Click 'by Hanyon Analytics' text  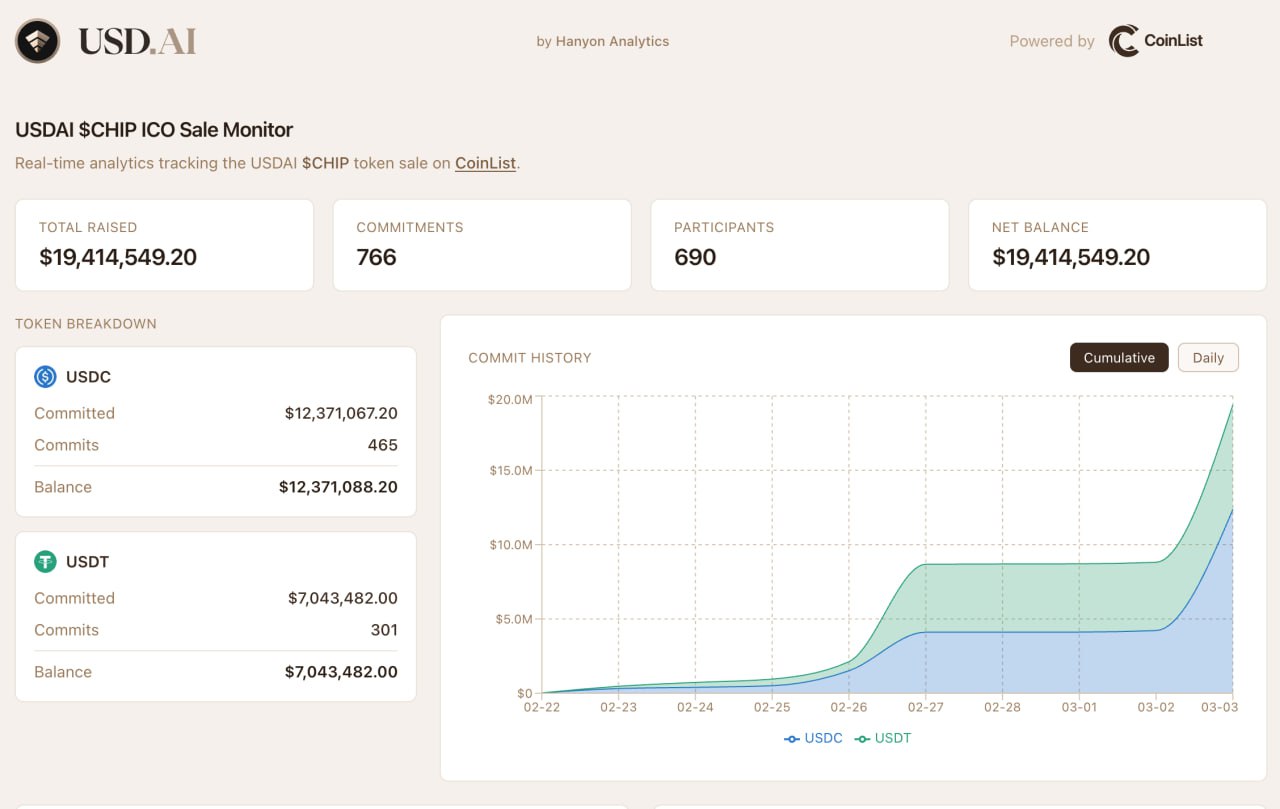603,42
